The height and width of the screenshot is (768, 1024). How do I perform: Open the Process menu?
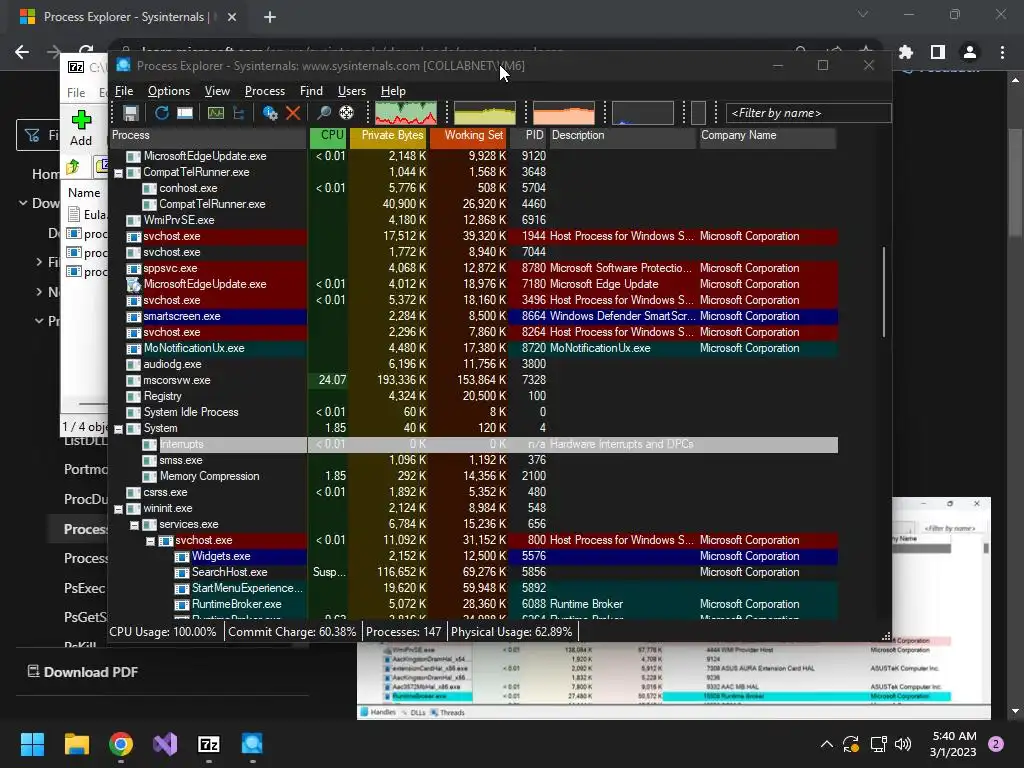(264, 91)
